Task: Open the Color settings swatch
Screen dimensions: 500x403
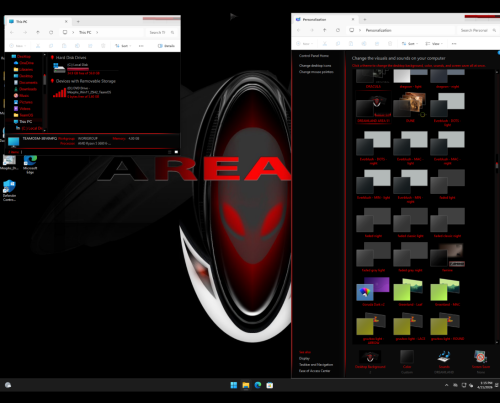Action: [x=407, y=357]
